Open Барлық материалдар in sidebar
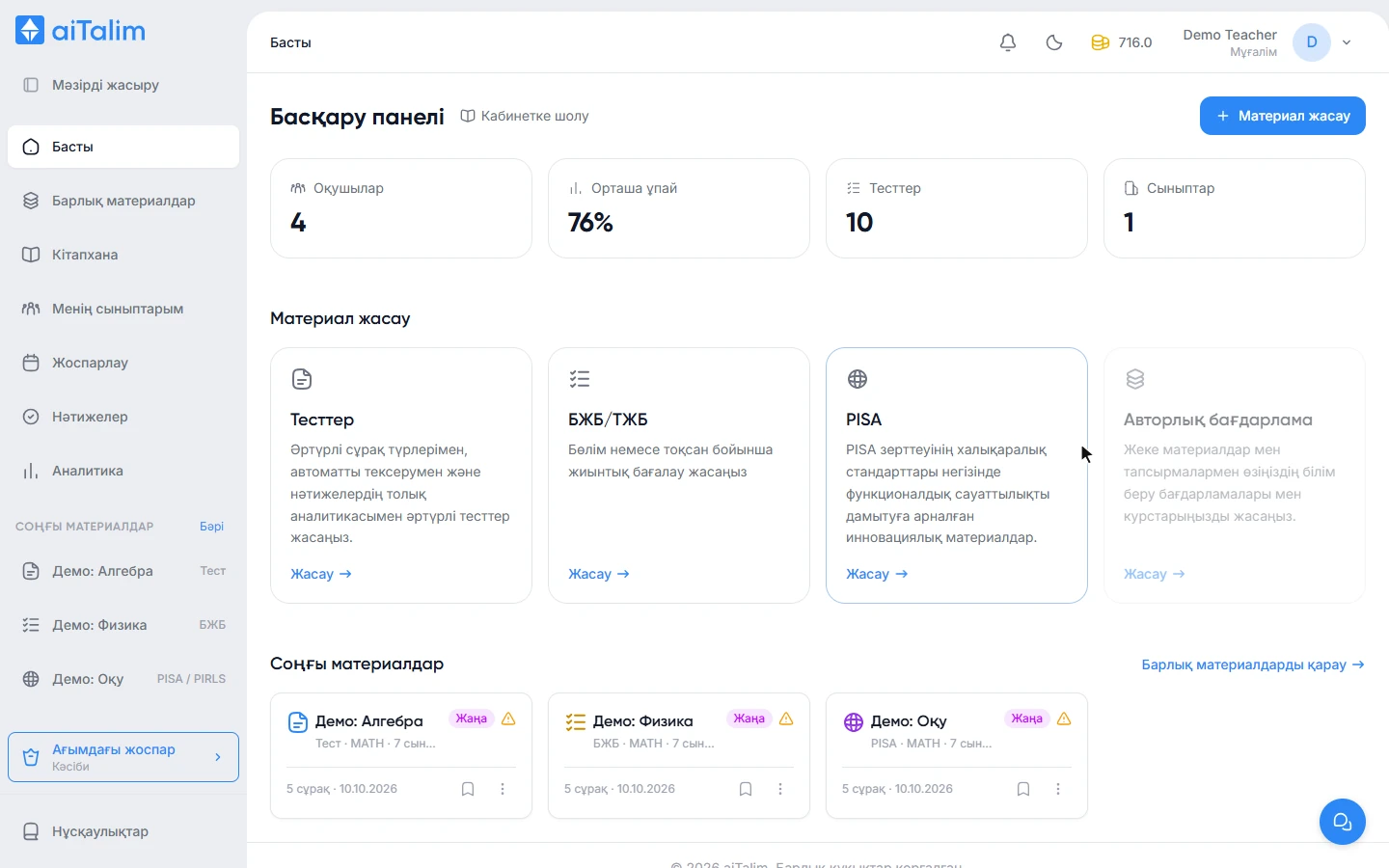1389x868 pixels. pos(123,201)
